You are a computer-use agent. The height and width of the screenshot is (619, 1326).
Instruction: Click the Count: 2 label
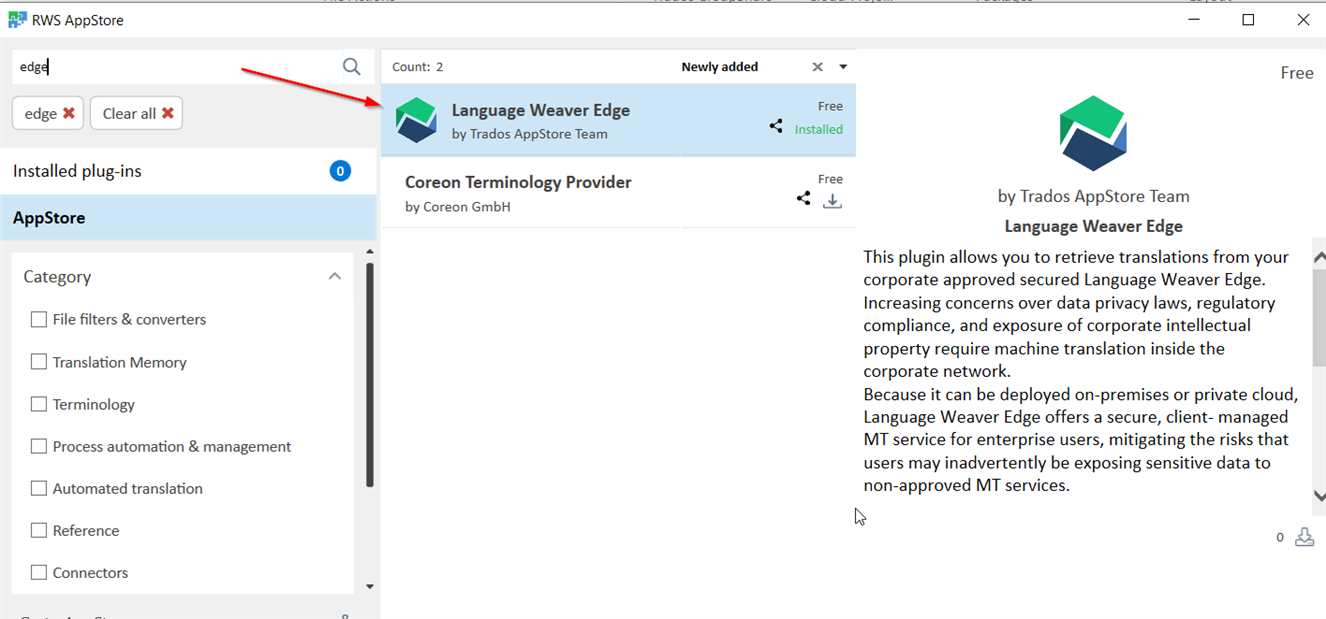pos(417,67)
